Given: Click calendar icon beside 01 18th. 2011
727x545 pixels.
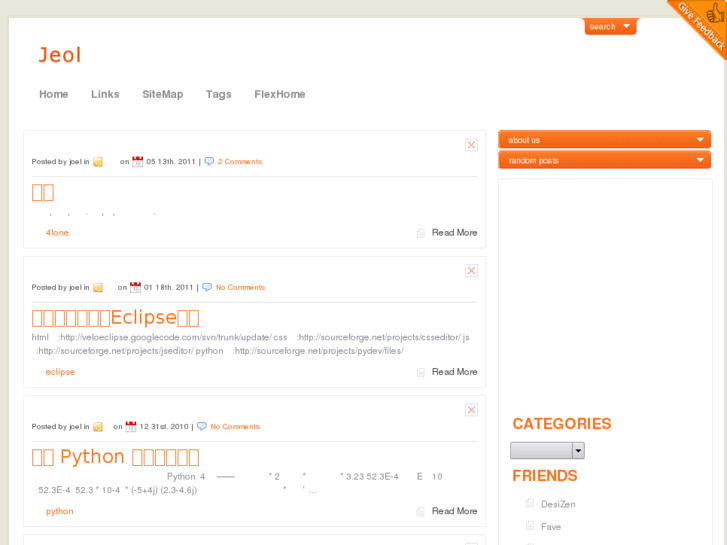Looking at the screenshot, I should 135,287.
